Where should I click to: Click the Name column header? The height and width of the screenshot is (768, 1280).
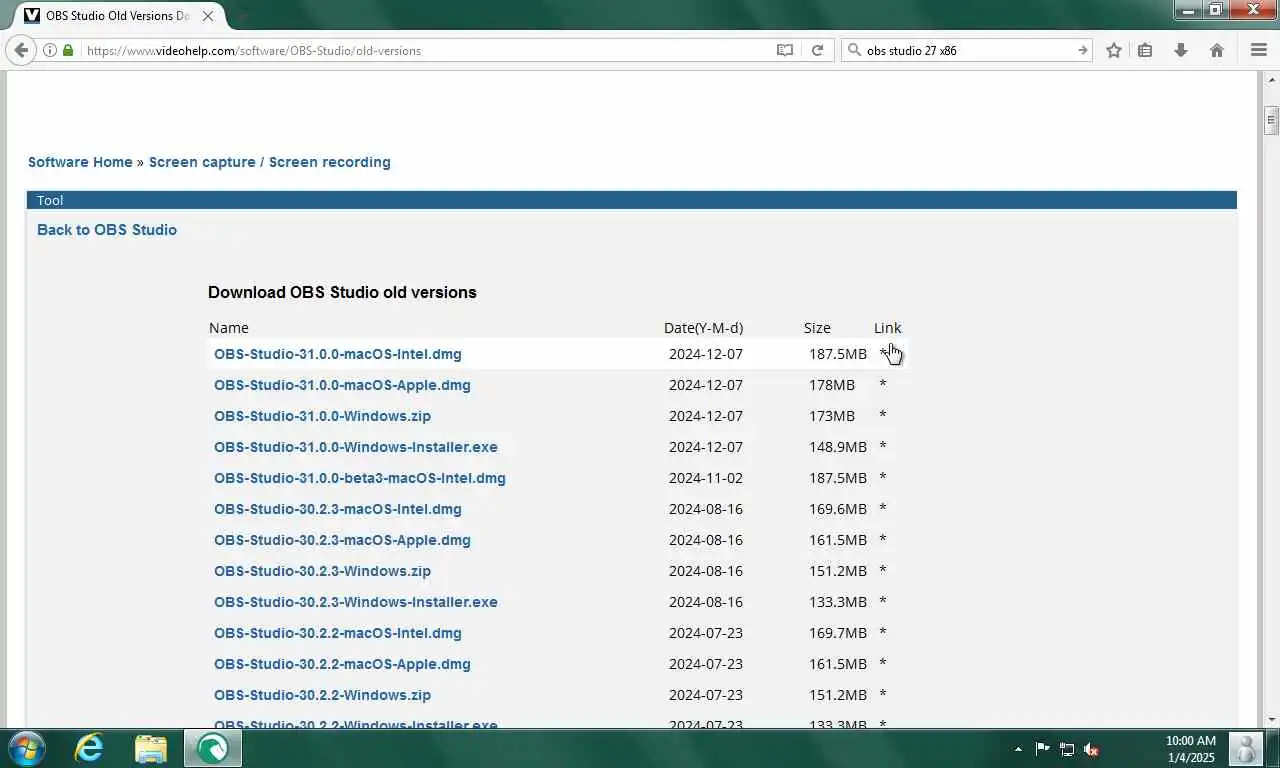pyautogui.click(x=229, y=328)
